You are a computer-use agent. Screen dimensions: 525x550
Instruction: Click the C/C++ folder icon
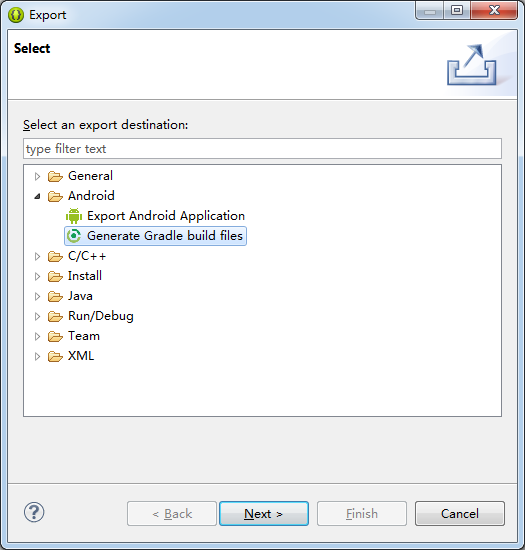[55, 256]
